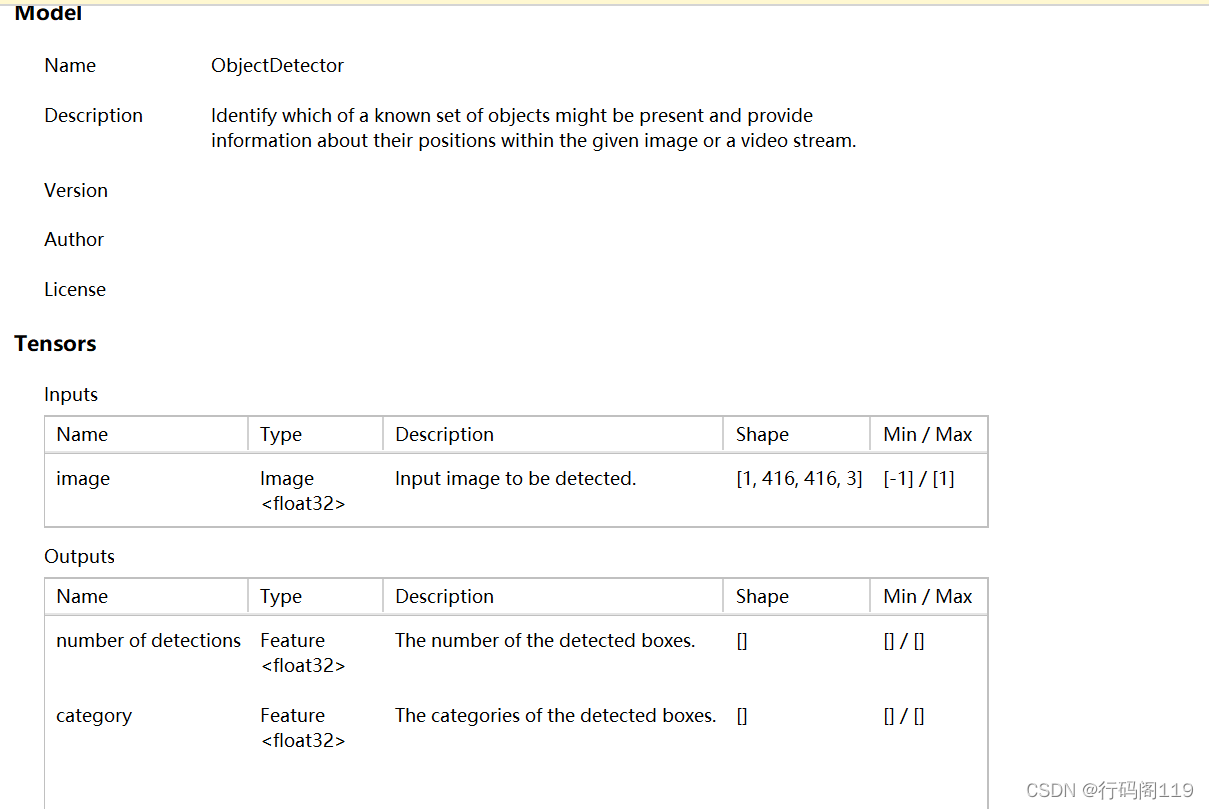Click 'Type' header in Inputs table

click(x=280, y=435)
